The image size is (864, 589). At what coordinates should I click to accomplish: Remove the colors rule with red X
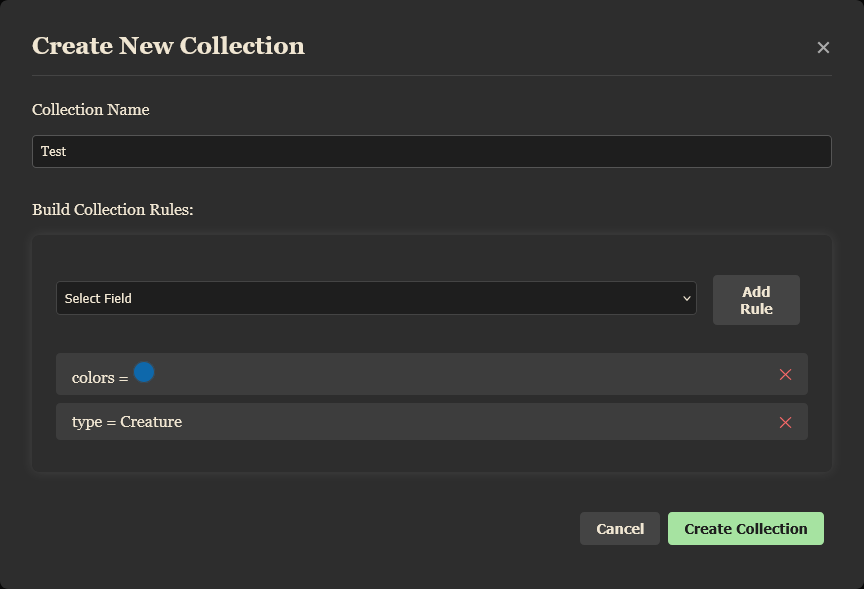click(x=785, y=374)
